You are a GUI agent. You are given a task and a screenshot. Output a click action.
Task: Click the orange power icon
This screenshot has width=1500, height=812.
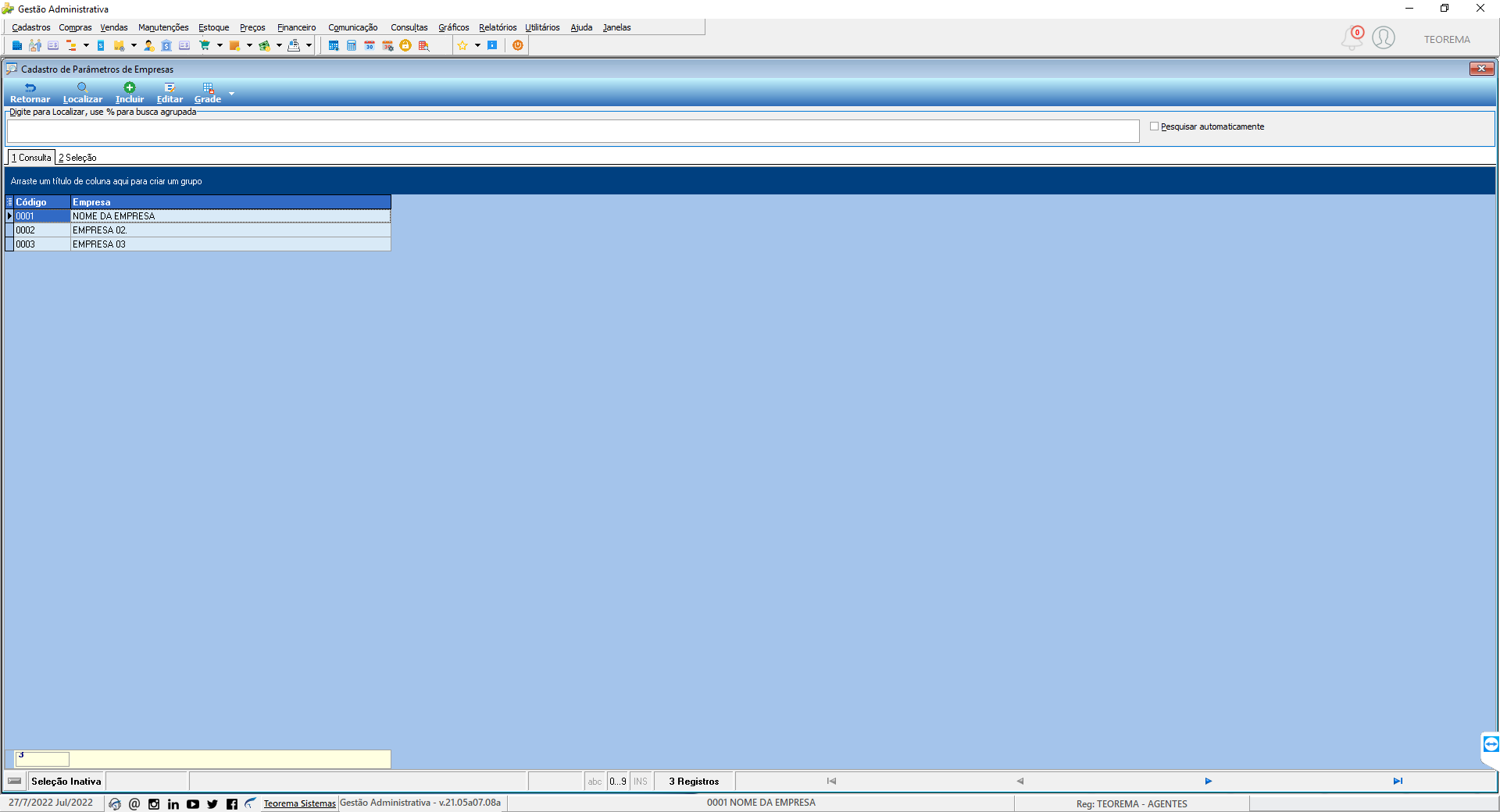point(517,45)
